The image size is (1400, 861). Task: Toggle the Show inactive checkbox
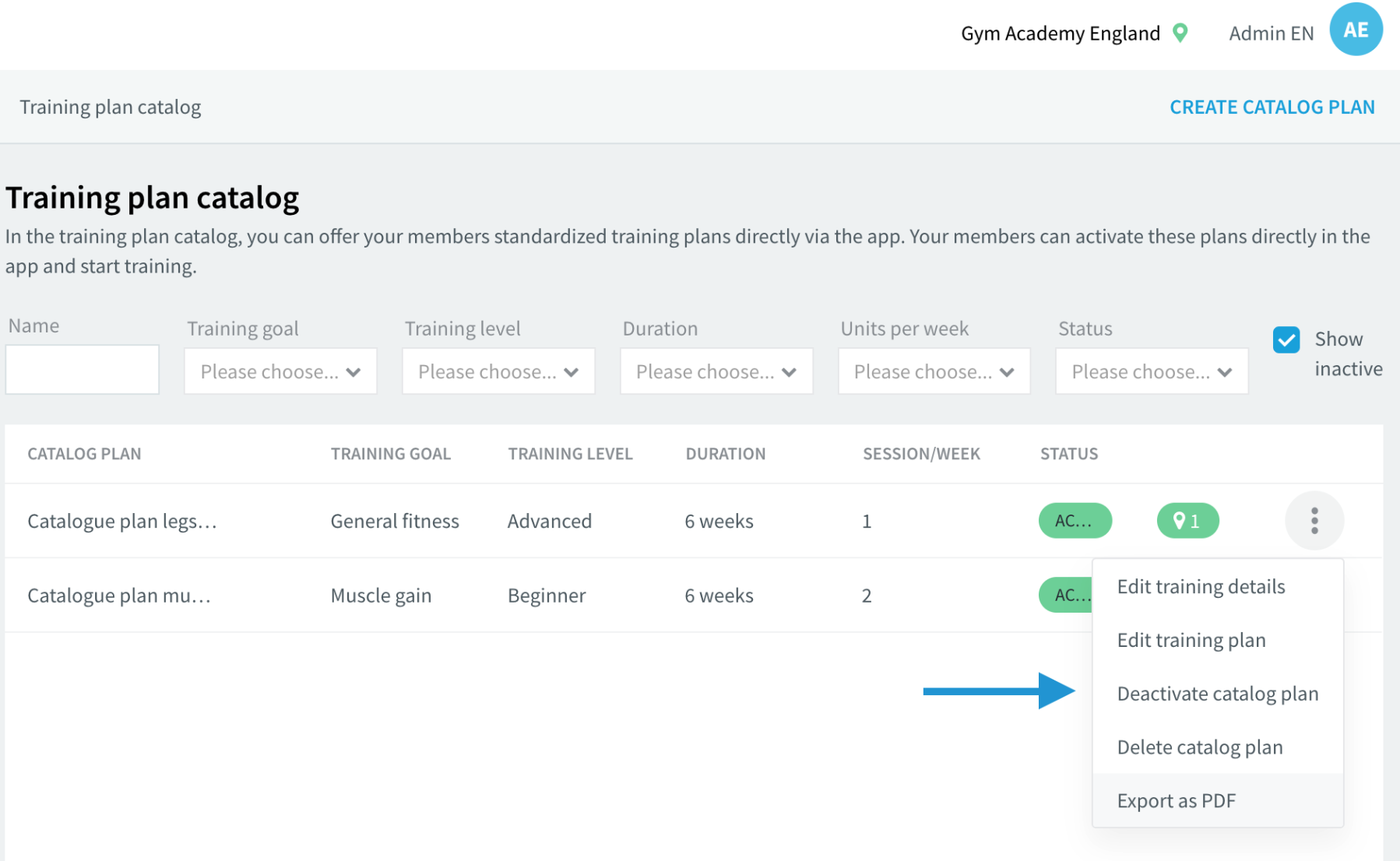(1286, 339)
